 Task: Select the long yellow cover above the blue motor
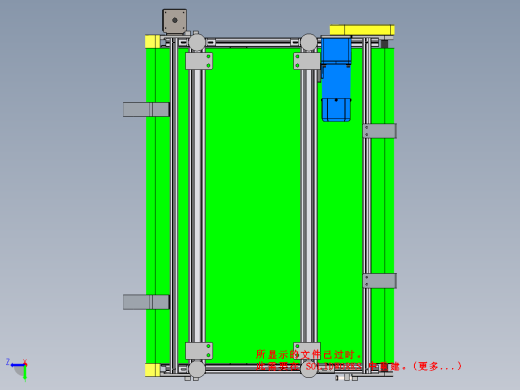[362, 30]
